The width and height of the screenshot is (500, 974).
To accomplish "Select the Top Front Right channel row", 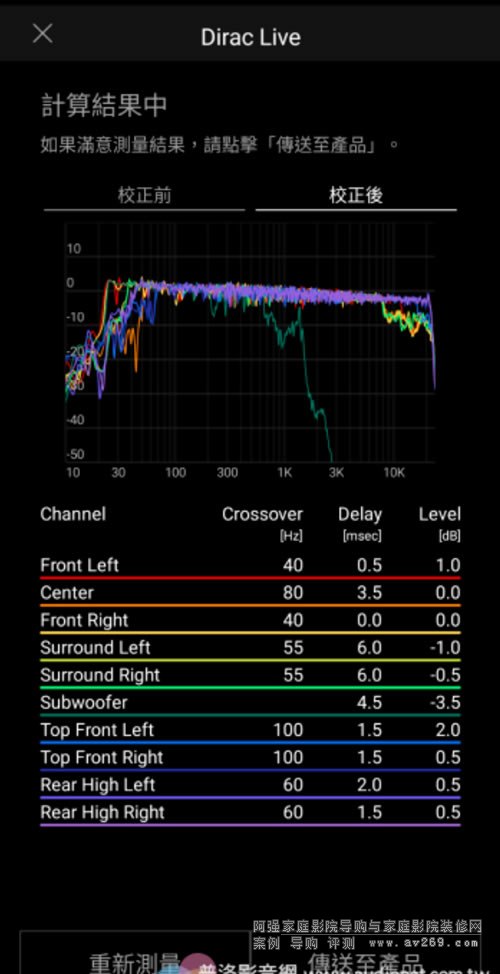I will click(250, 757).
